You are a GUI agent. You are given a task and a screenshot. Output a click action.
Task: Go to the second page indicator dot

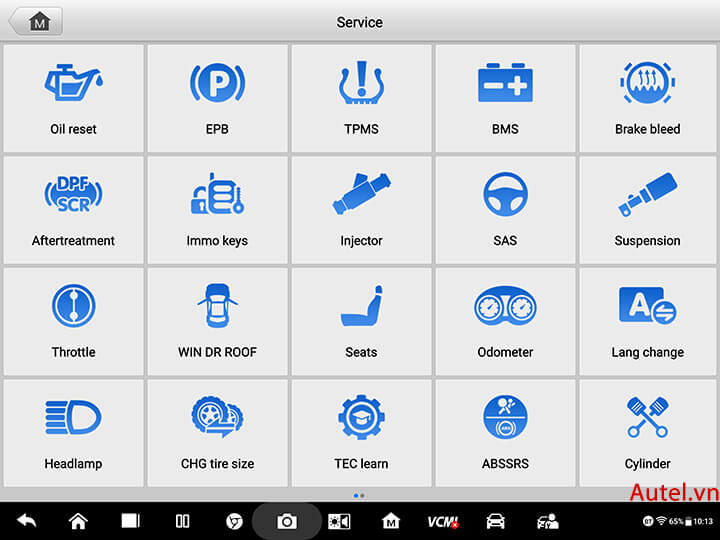point(363,495)
